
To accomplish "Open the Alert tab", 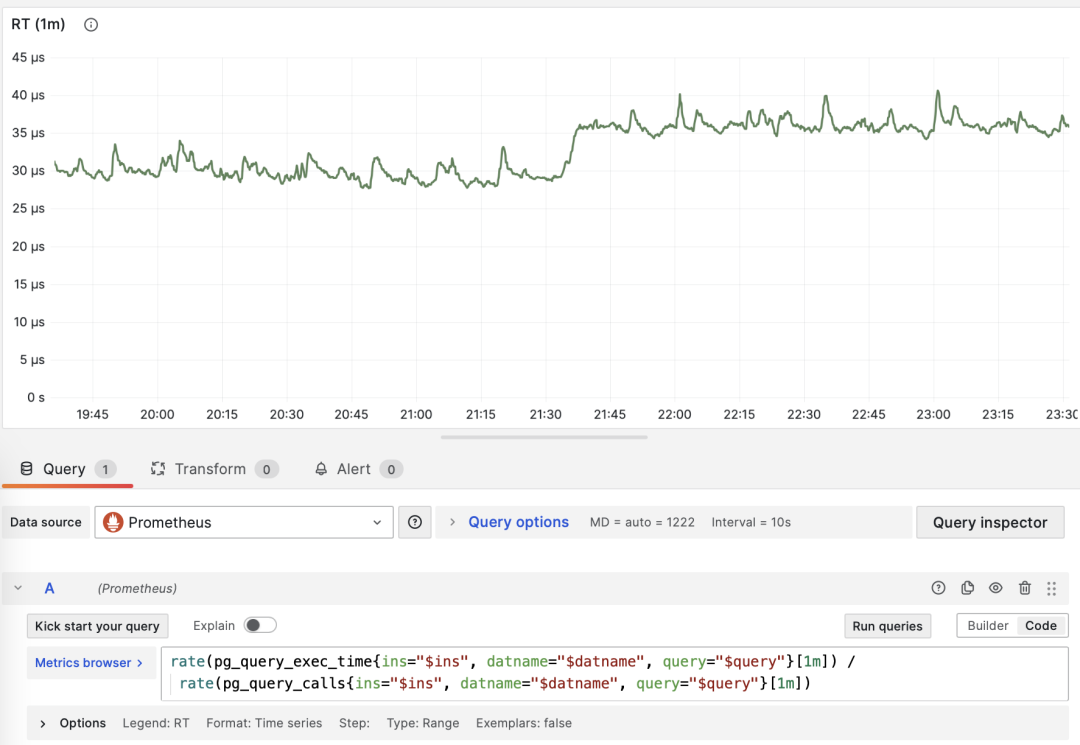I will [x=353, y=469].
